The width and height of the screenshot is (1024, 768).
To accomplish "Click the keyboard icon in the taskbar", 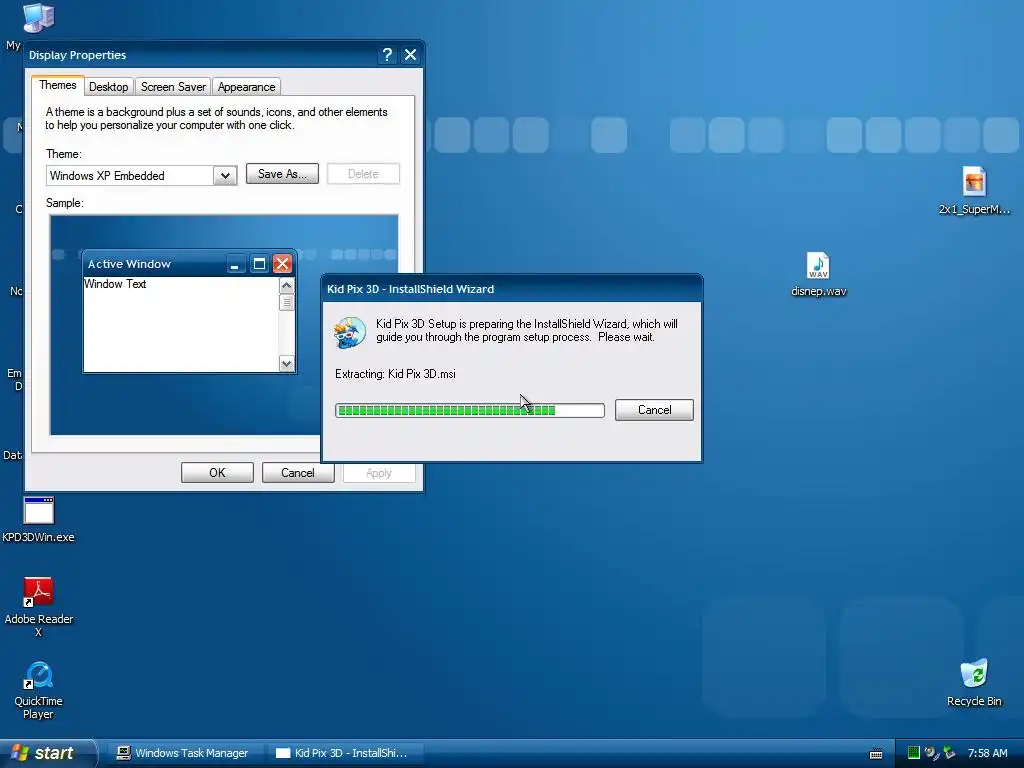I will tap(876, 754).
